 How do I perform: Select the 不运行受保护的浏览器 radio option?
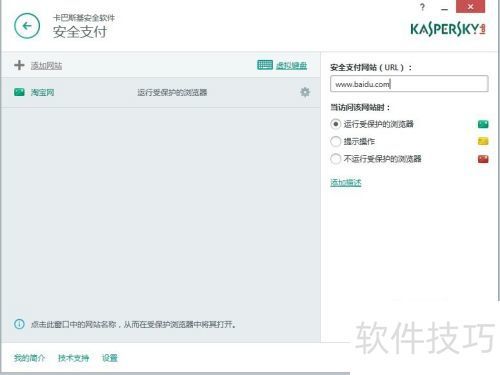click(336, 159)
